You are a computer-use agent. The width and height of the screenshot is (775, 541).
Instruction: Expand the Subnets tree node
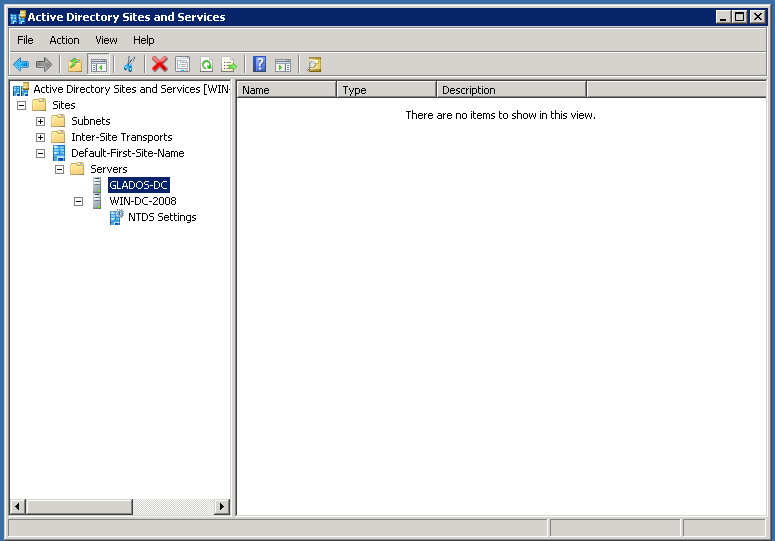coord(41,121)
